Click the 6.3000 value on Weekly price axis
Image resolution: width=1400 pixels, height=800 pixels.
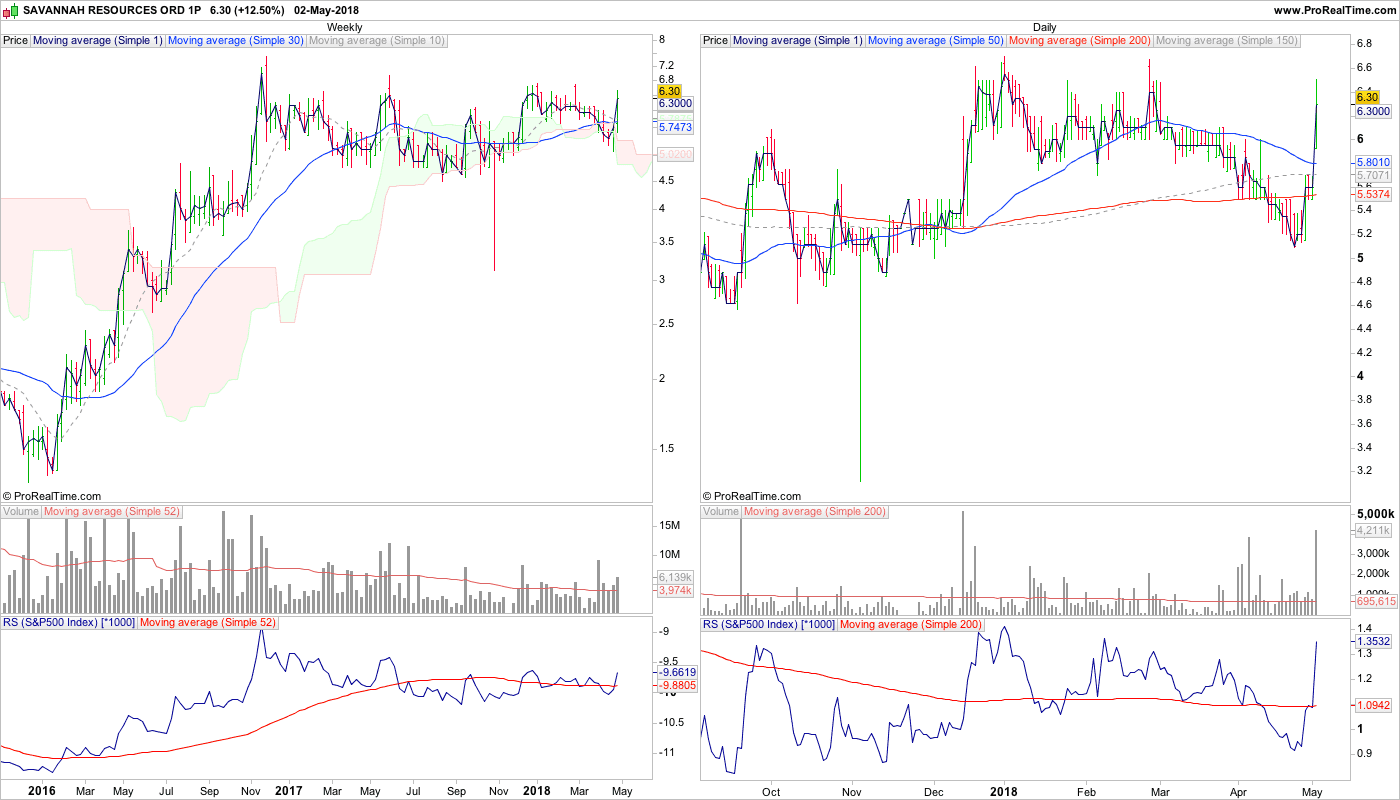click(675, 103)
